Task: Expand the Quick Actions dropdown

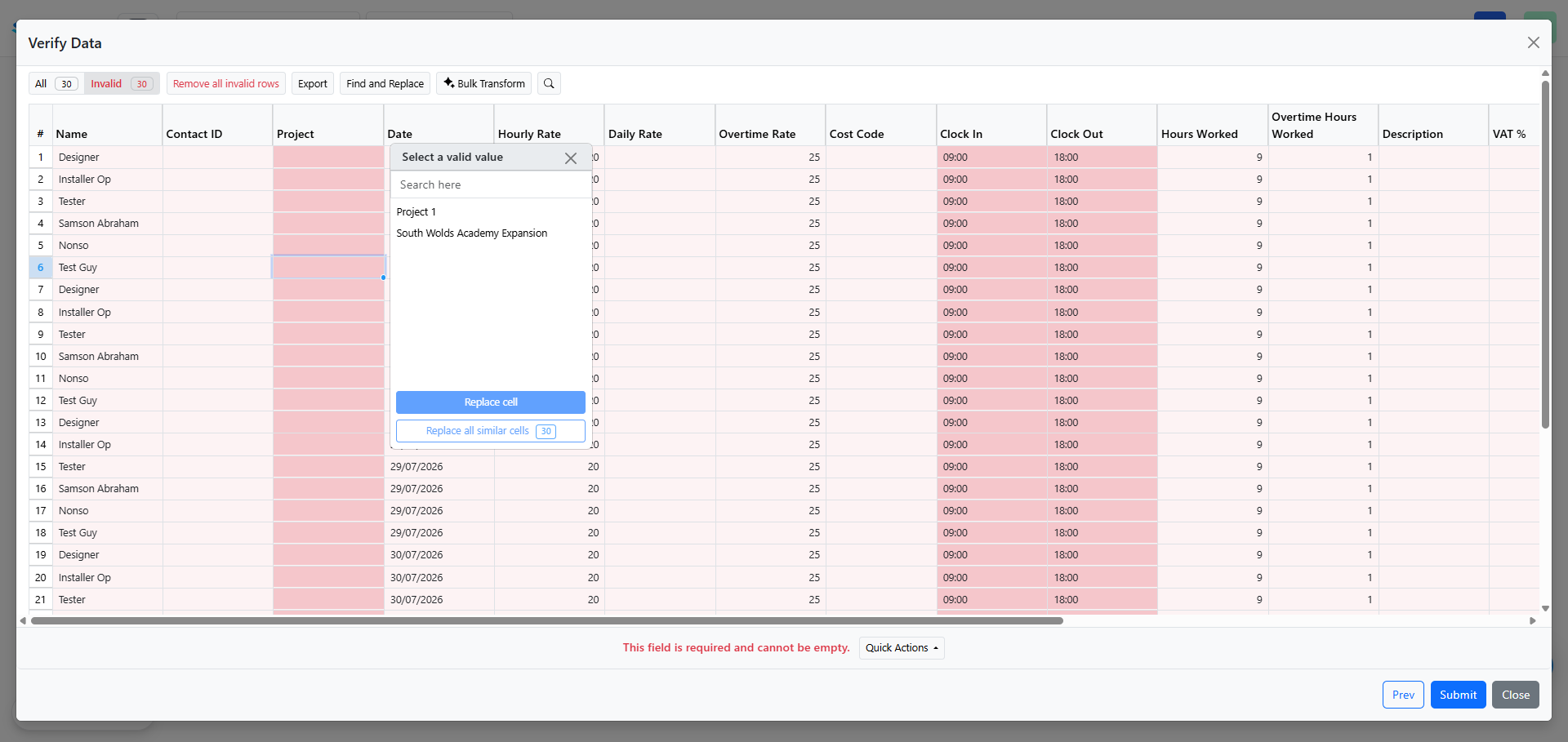Action: pyautogui.click(x=902, y=647)
